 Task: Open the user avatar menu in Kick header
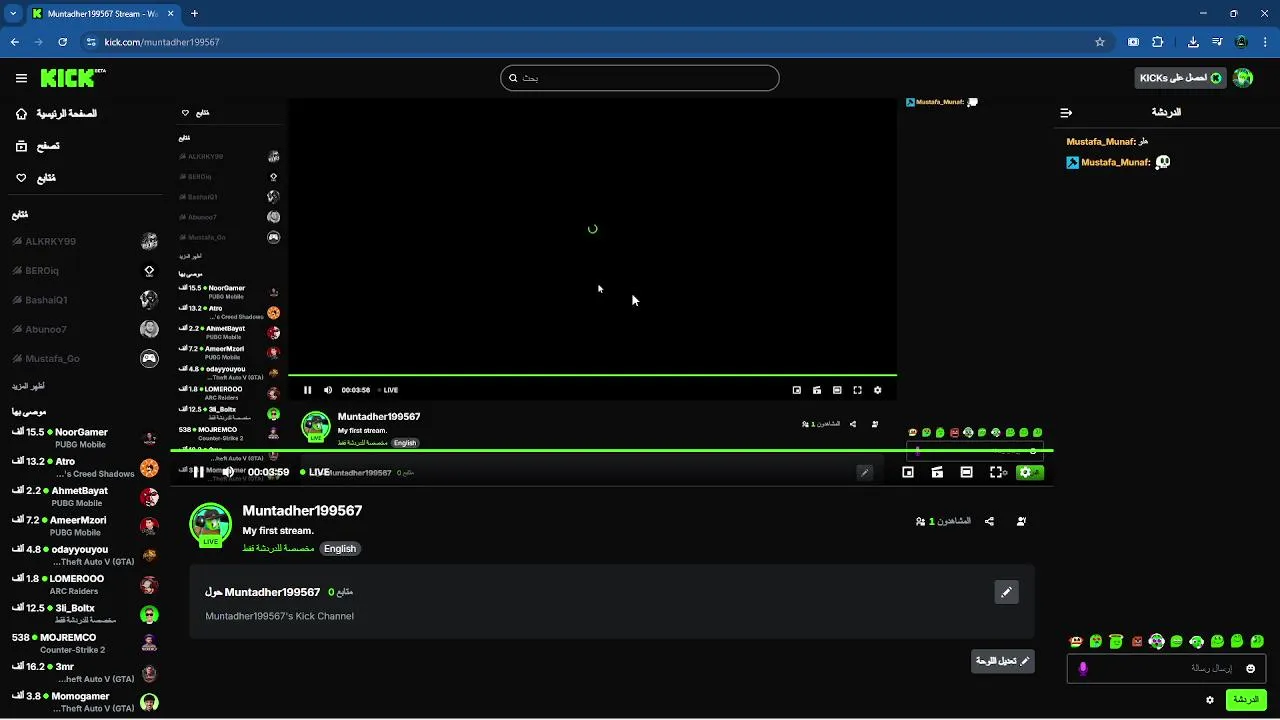click(x=1243, y=78)
